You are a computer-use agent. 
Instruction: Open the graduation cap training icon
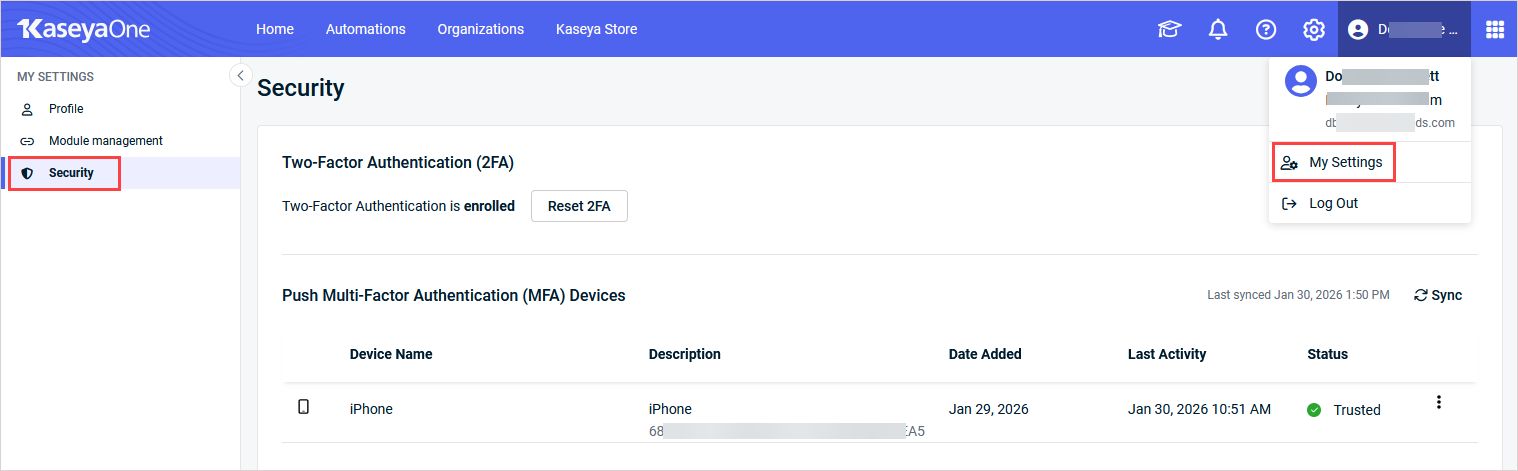(1169, 30)
